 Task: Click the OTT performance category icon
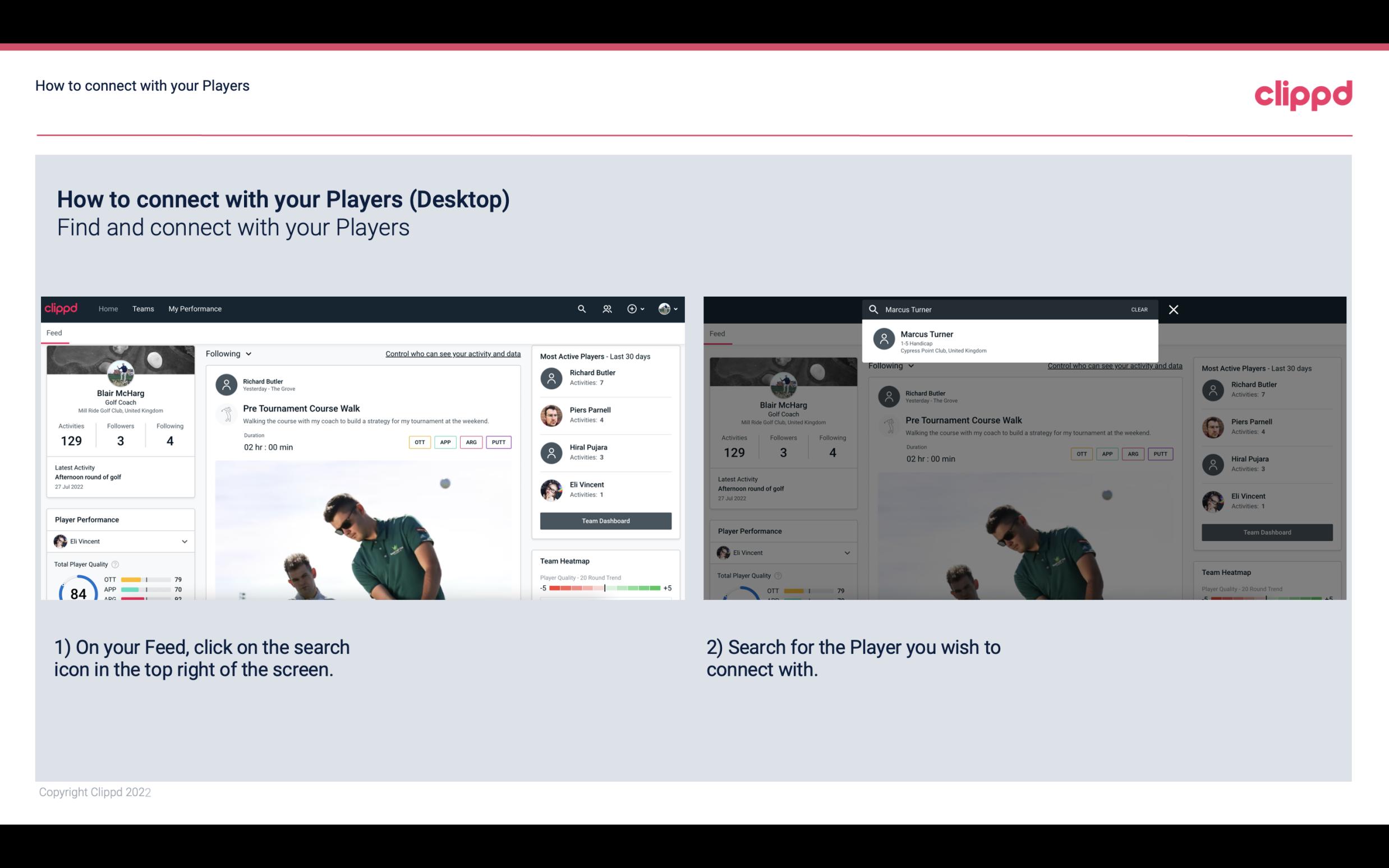tap(418, 441)
